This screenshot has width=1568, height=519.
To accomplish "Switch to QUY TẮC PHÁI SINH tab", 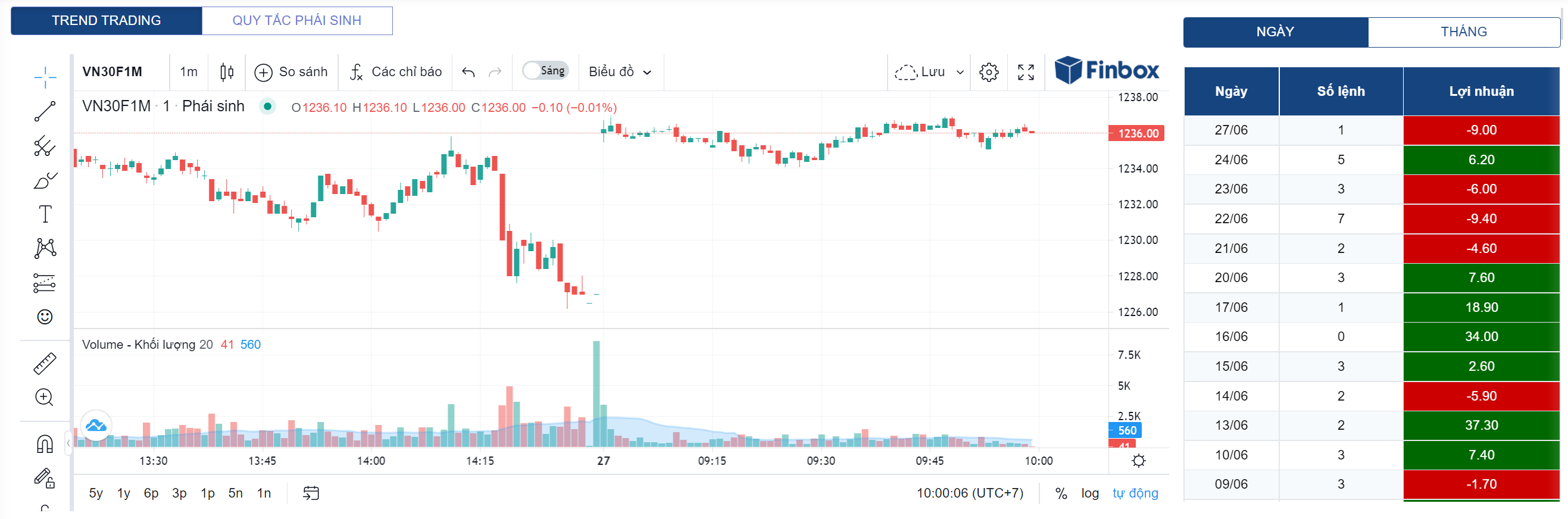I will click(296, 21).
